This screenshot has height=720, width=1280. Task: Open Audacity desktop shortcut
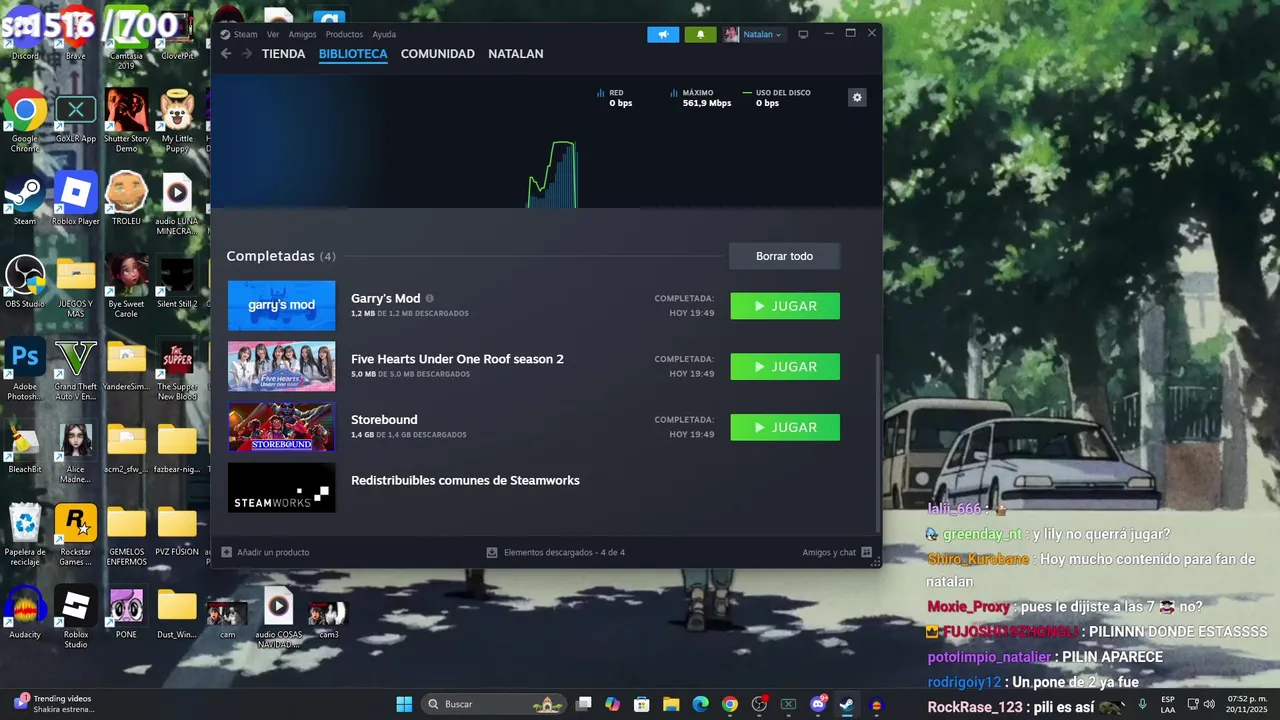25,612
